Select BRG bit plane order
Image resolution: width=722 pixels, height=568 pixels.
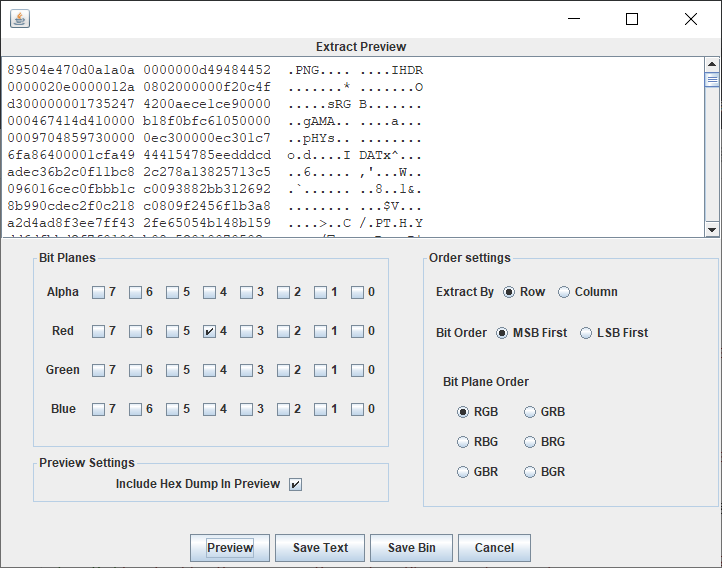530,442
